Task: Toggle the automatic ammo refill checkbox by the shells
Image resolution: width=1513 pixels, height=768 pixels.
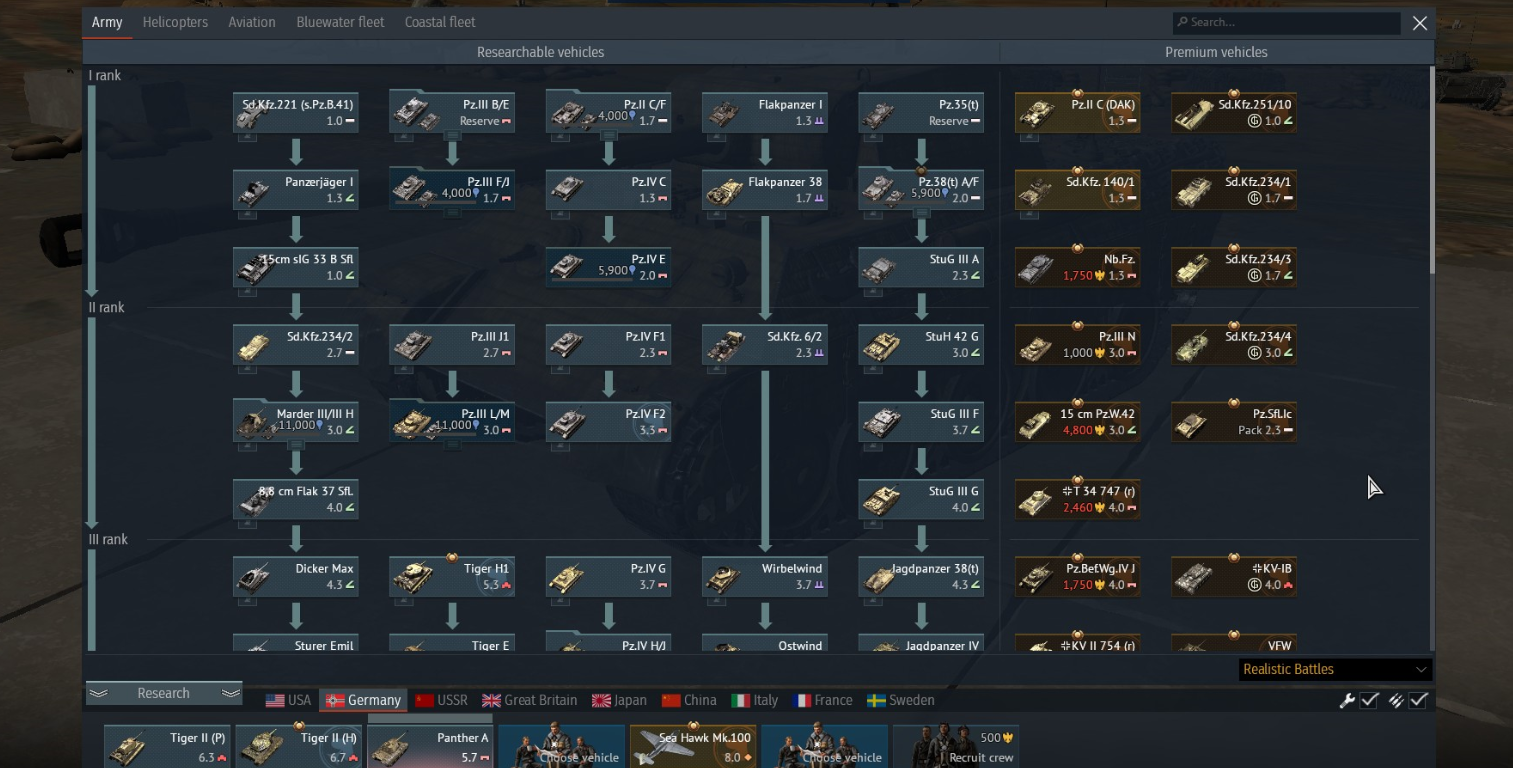Action: point(1418,701)
